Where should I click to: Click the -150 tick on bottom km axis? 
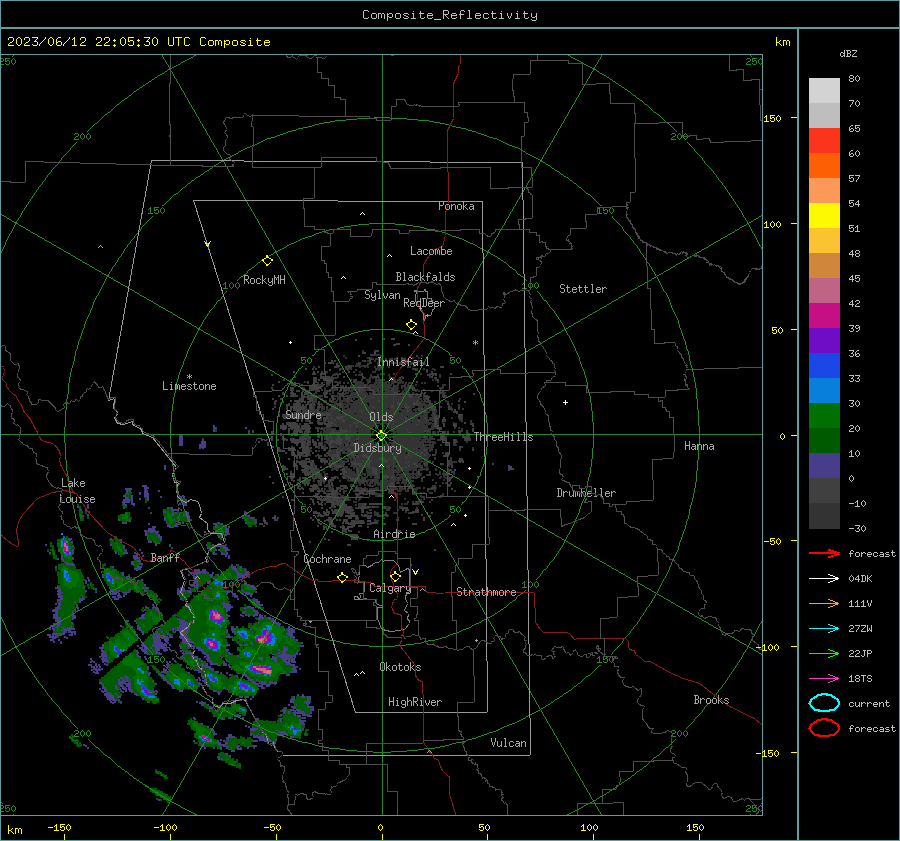click(59, 827)
